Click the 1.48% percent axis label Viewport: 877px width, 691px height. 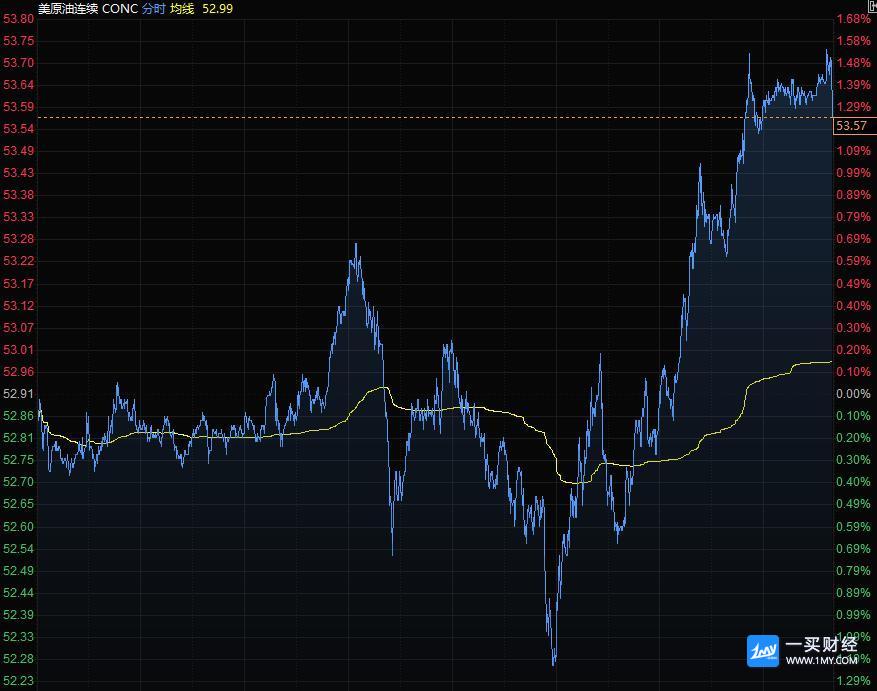pyautogui.click(x=854, y=63)
